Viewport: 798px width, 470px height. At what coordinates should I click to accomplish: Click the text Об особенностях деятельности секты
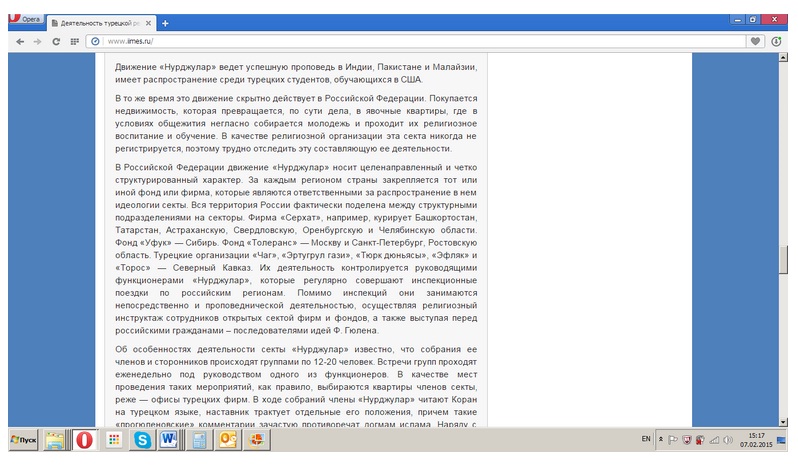coord(204,349)
